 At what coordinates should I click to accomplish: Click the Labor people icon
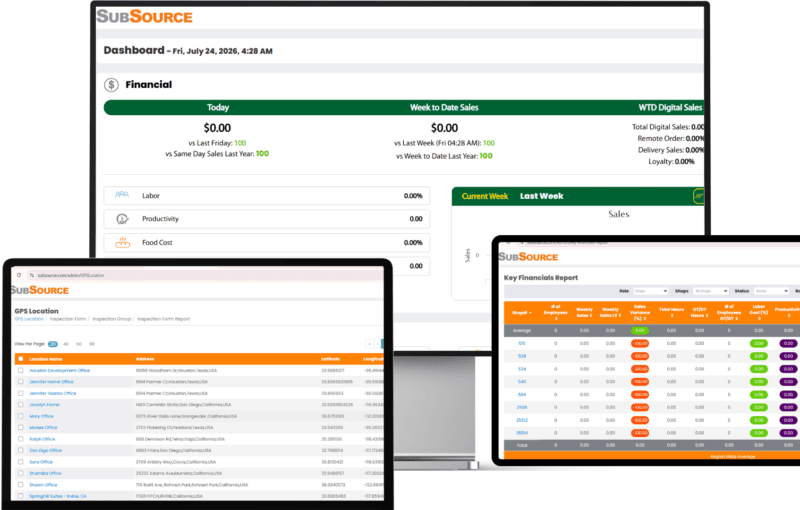[121, 195]
